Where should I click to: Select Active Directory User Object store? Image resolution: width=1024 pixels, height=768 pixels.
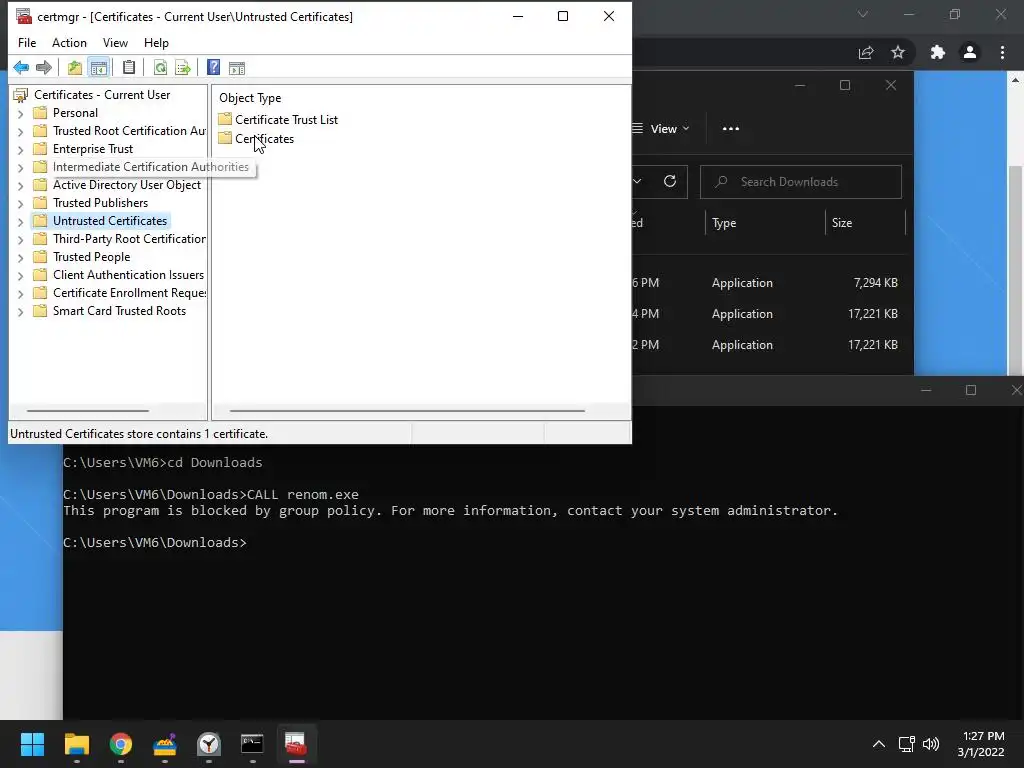point(127,185)
